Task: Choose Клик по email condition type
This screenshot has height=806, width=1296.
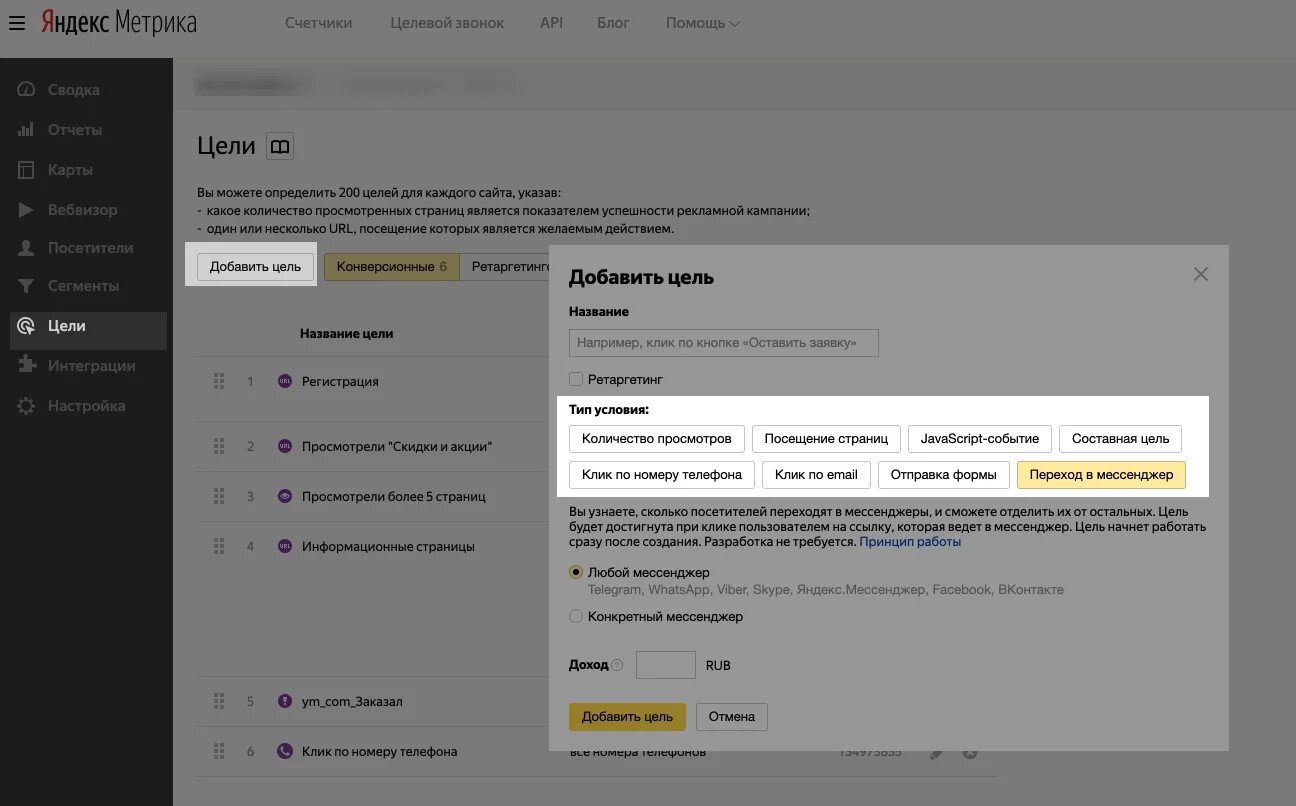Action: pos(816,475)
